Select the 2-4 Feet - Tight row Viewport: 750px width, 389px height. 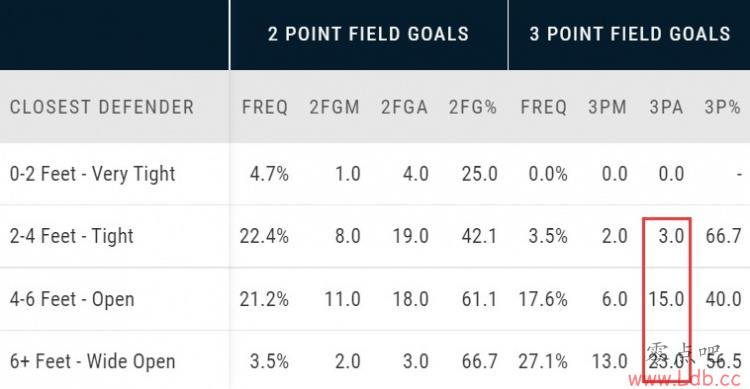point(375,236)
